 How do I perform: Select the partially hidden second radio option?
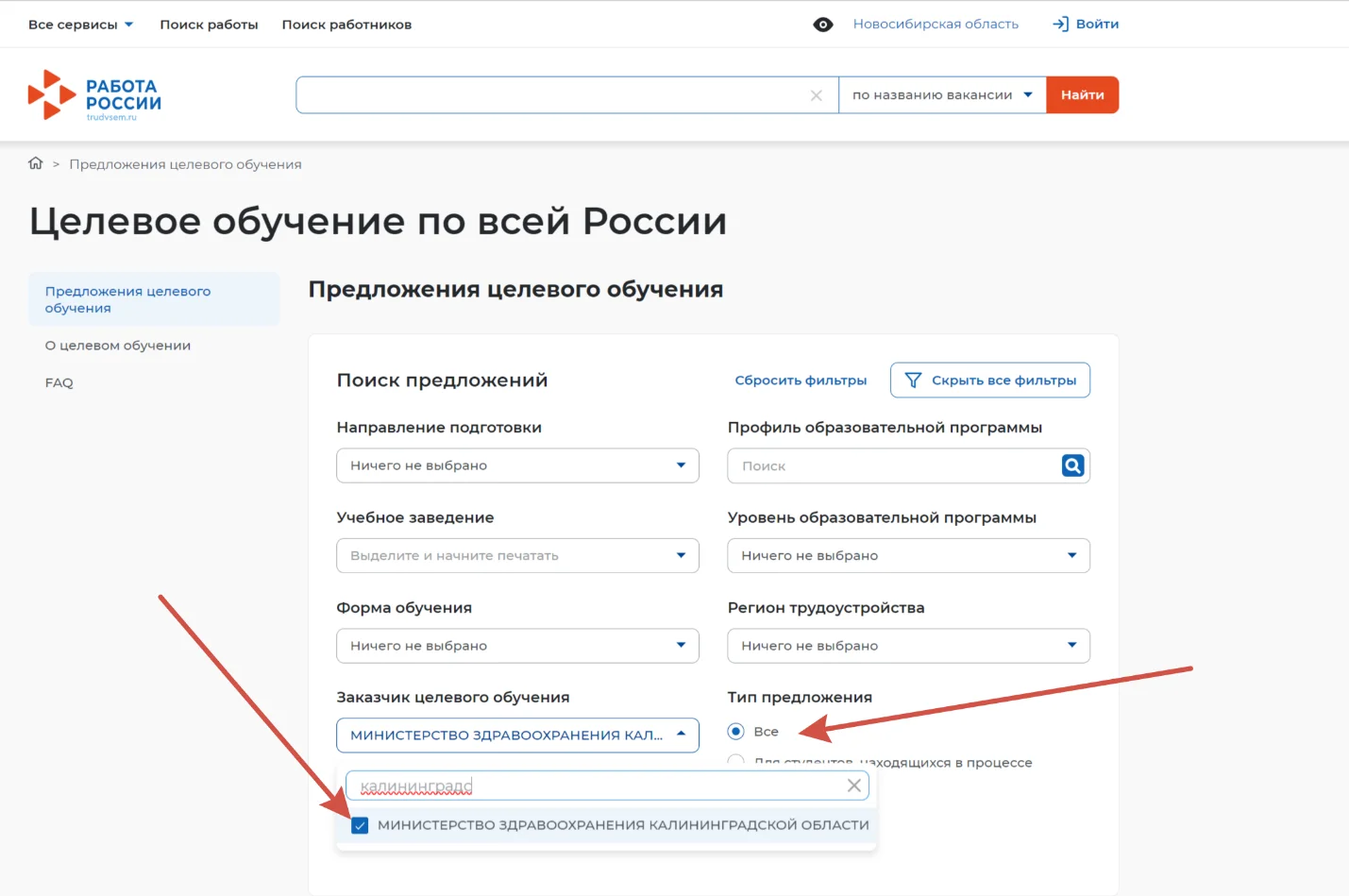click(x=736, y=760)
